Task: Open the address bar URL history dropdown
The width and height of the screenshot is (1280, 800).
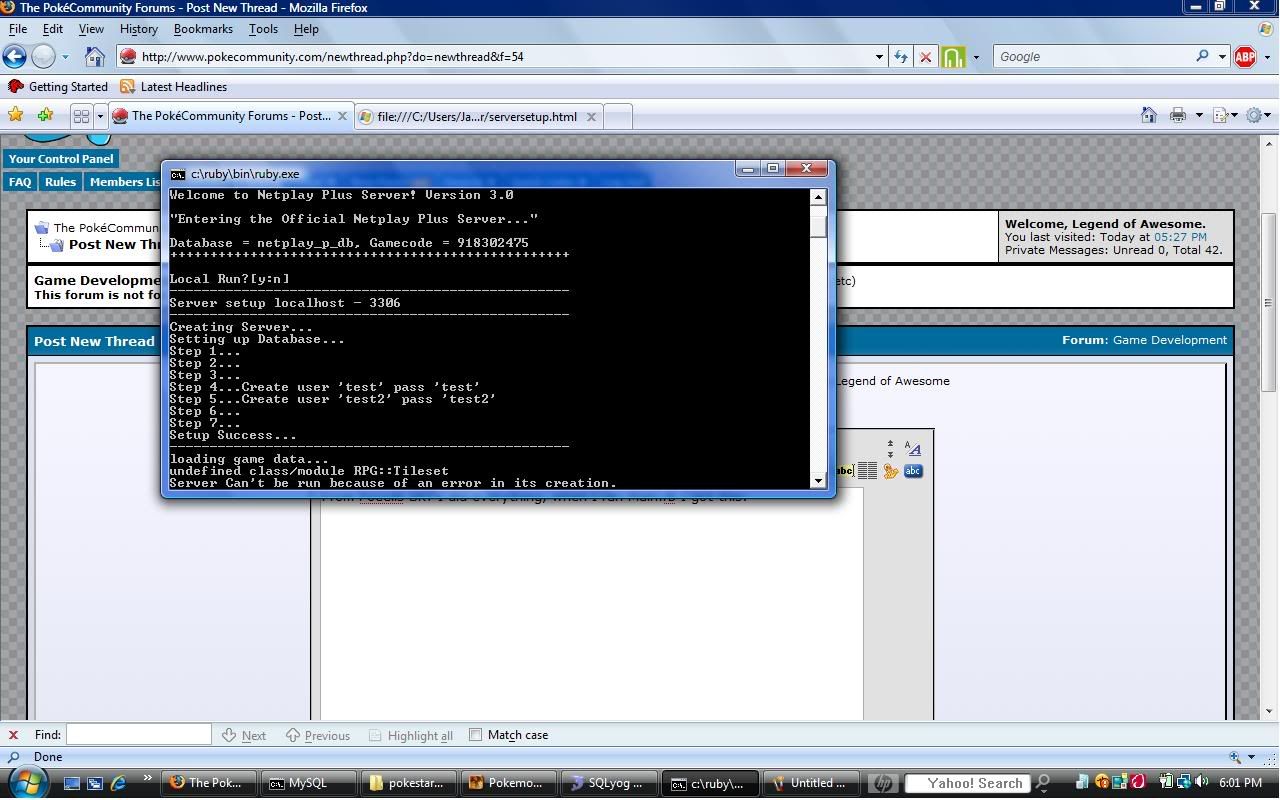Action: [879, 57]
